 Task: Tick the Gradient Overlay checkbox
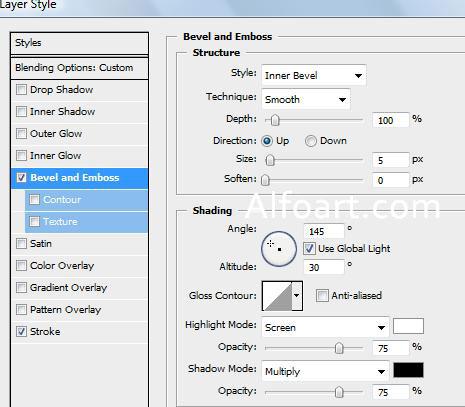pyautogui.click(x=21, y=288)
